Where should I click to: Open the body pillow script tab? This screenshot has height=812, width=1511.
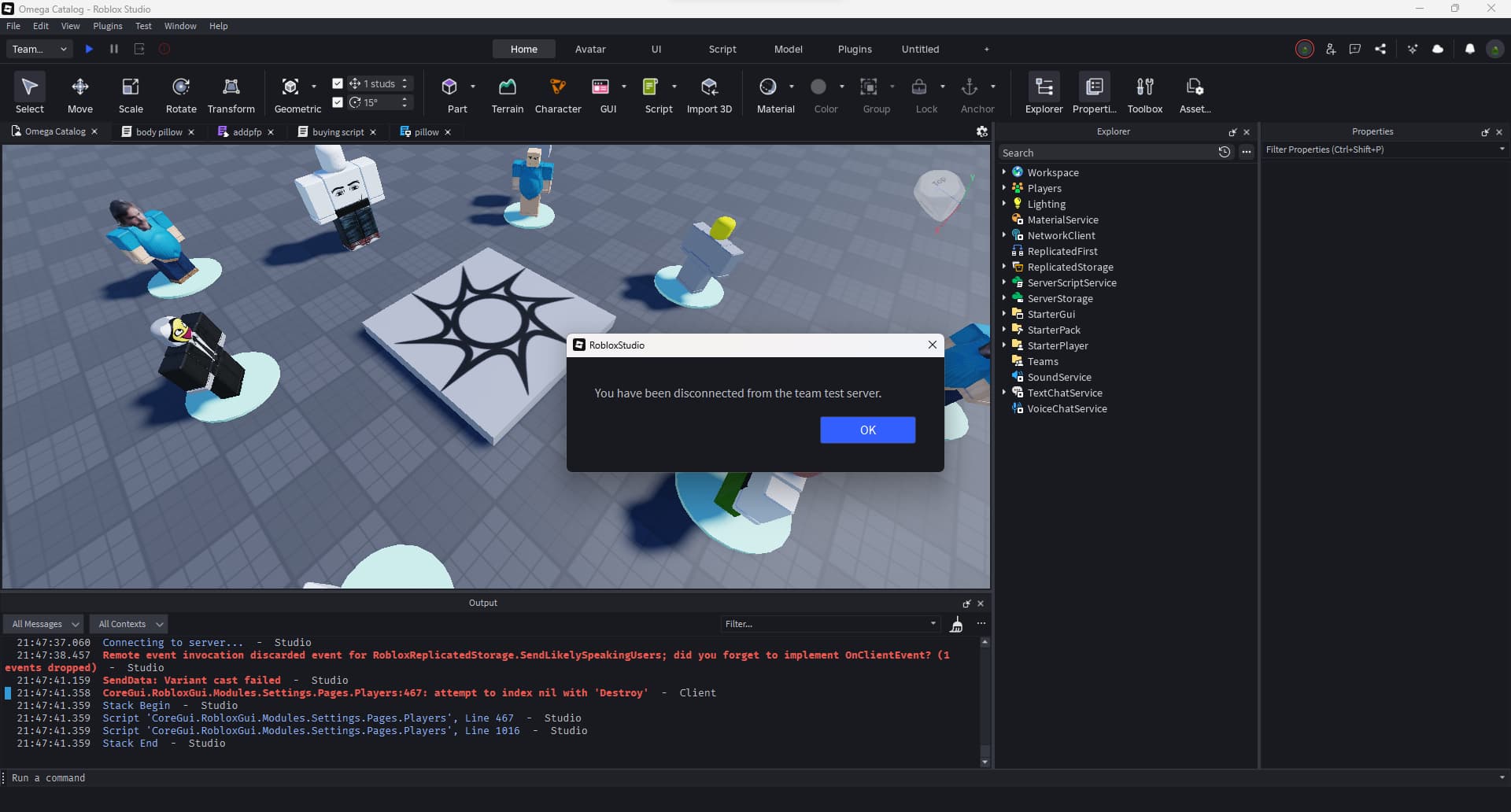(x=158, y=132)
